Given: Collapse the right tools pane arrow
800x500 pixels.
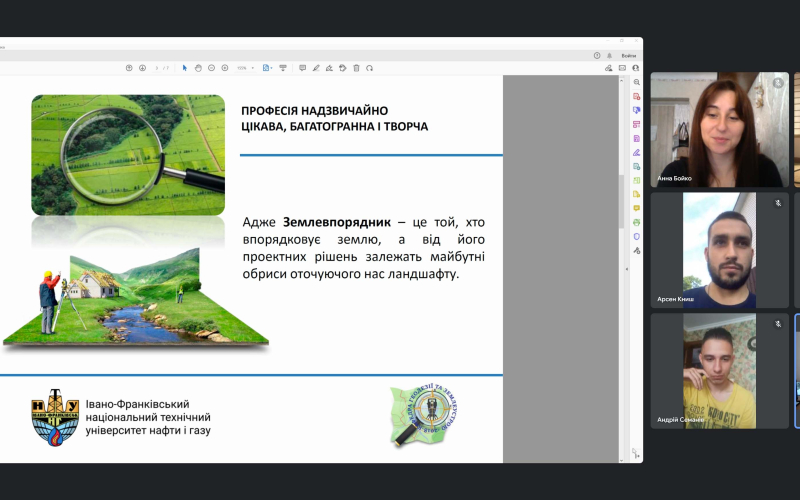Looking at the screenshot, I should (x=627, y=269).
